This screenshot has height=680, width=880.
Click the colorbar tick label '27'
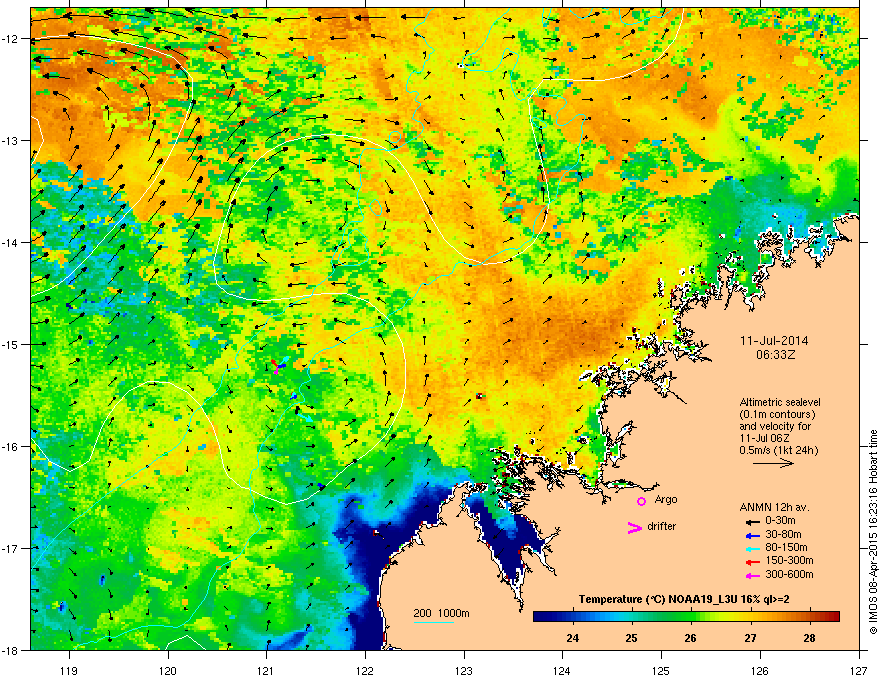pyautogui.click(x=750, y=638)
